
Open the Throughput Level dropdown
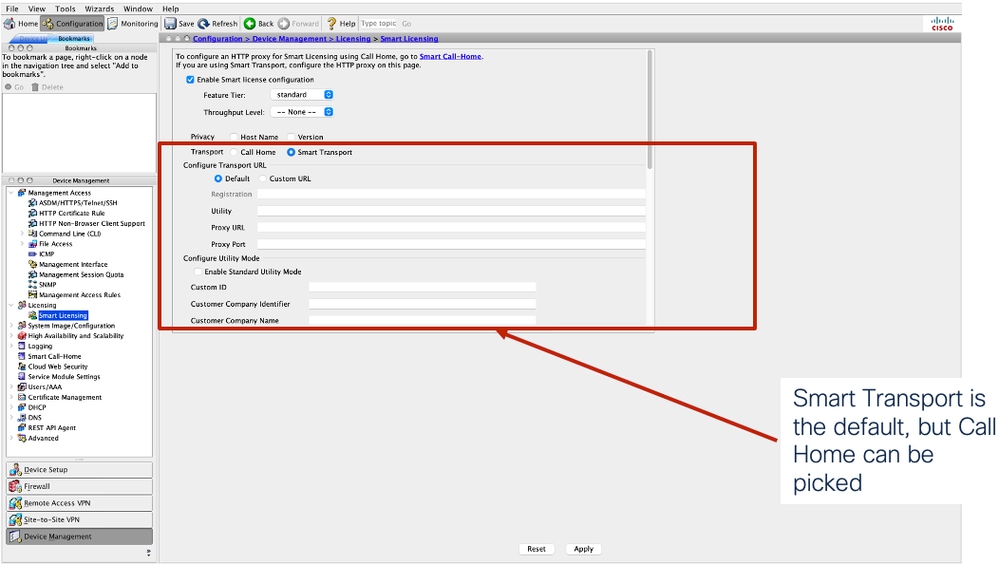click(302, 112)
